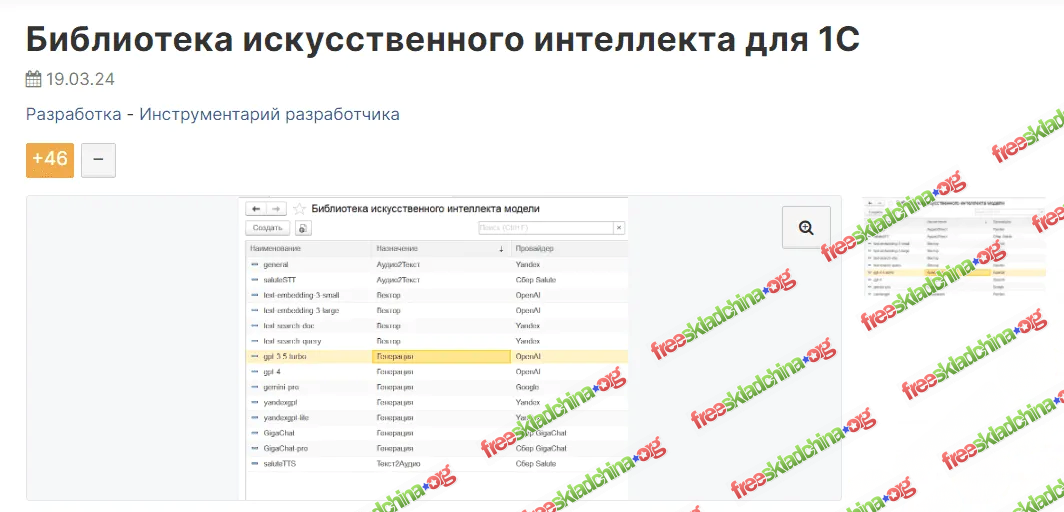Open the Разработка category link

click(x=73, y=114)
